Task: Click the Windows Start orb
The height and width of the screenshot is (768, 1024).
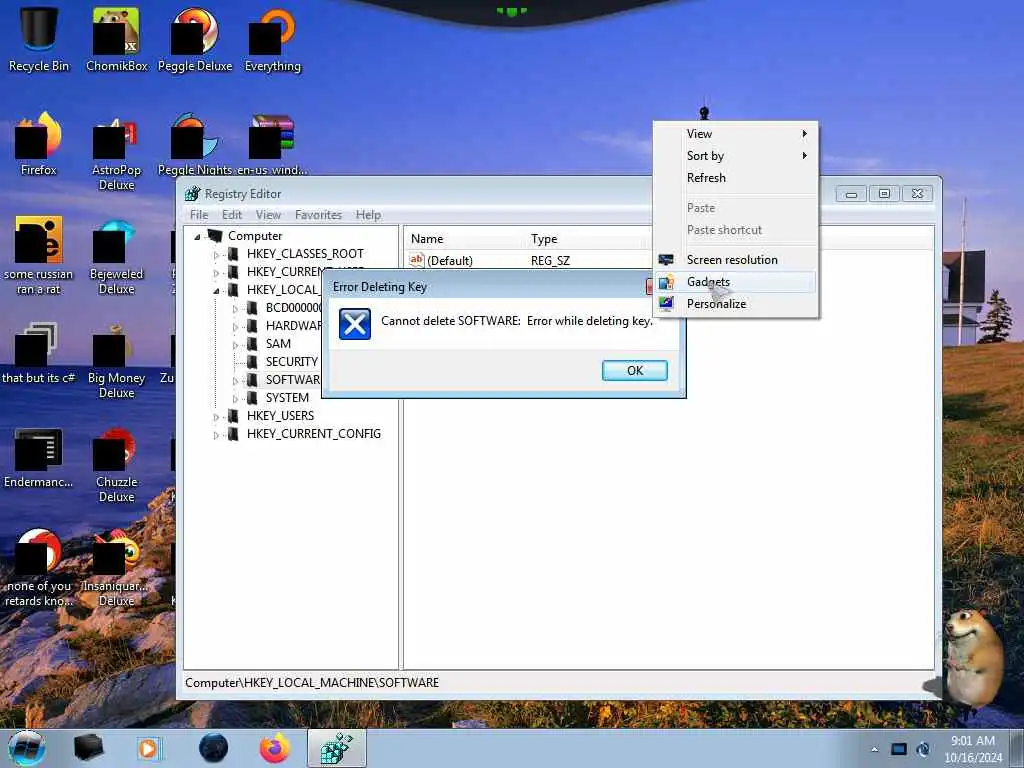Action: [26, 748]
